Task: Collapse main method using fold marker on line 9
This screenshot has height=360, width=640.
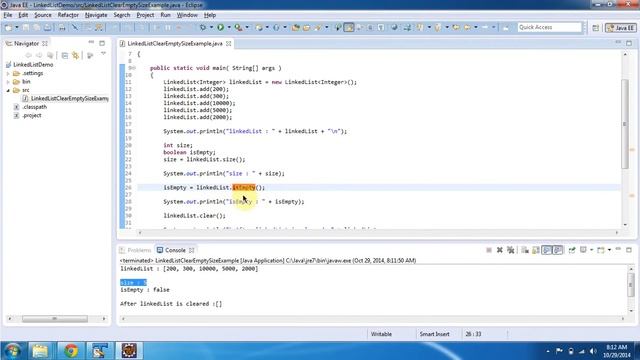Action: coord(134,68)
